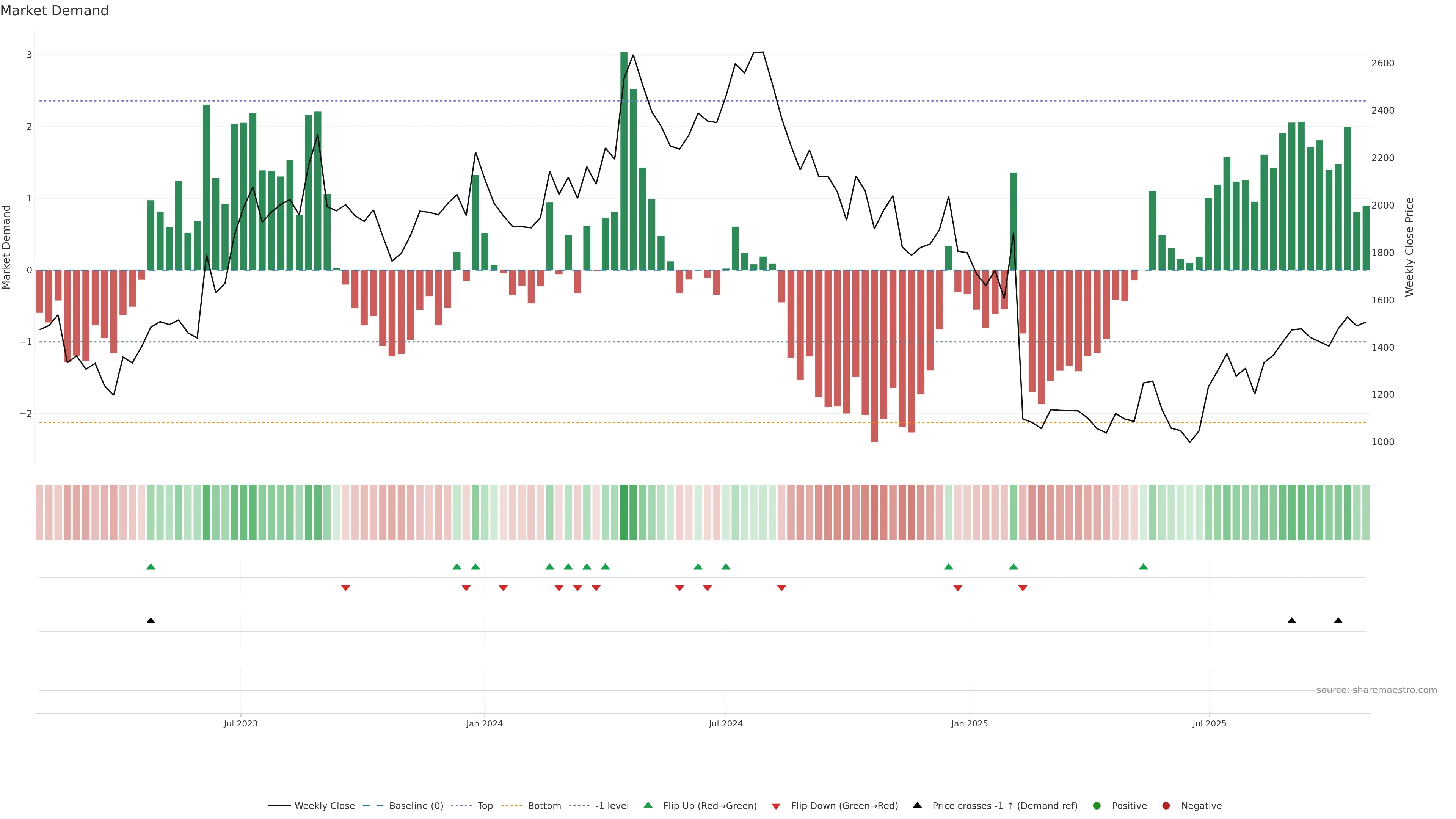Click the Market Demand chart title

click(54, 11)
